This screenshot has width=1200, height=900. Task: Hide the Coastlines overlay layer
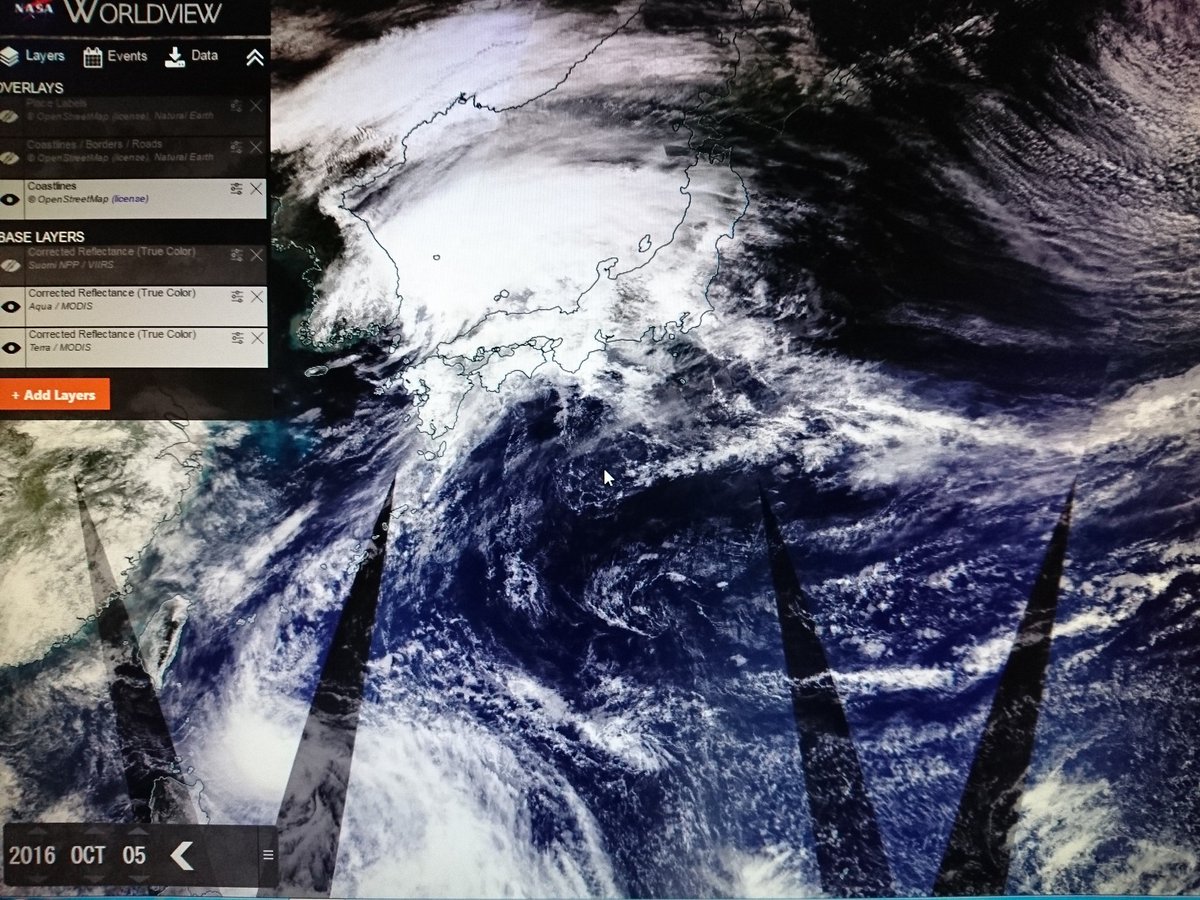(x=11, y=199)
